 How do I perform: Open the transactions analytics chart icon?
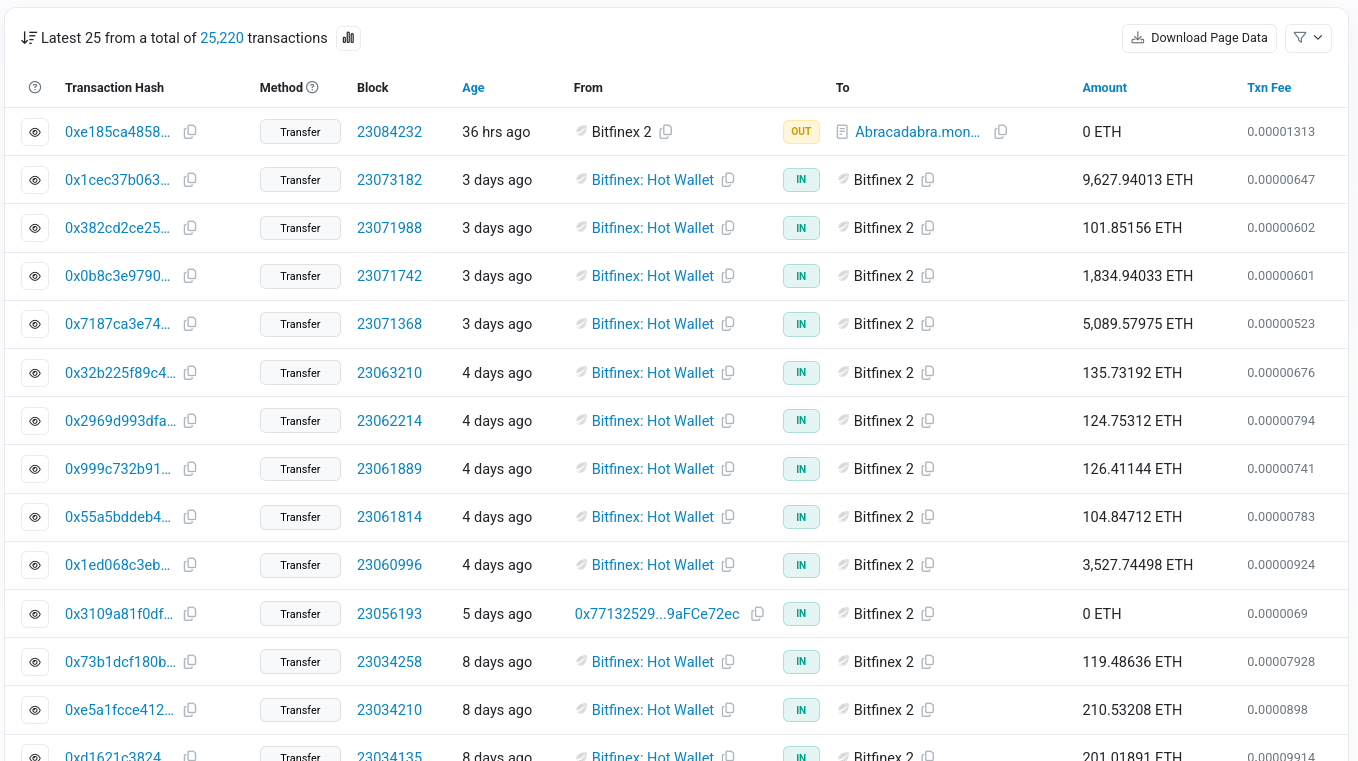click(348, 38)
